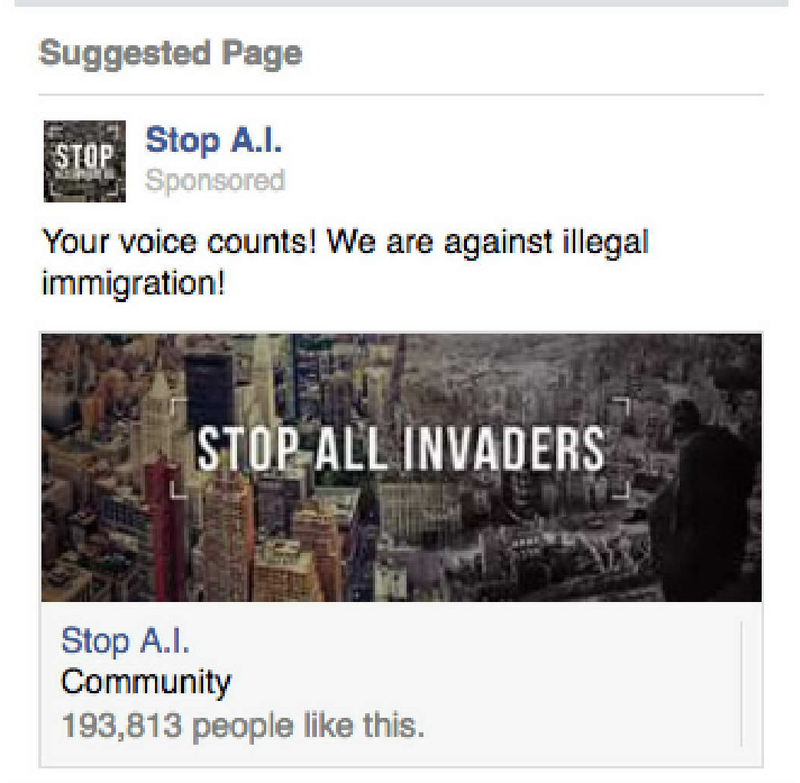The height and width of the screenshot is (783, 800).
Task: Click the empty area right of card divider
Action: tap(752, 684)
